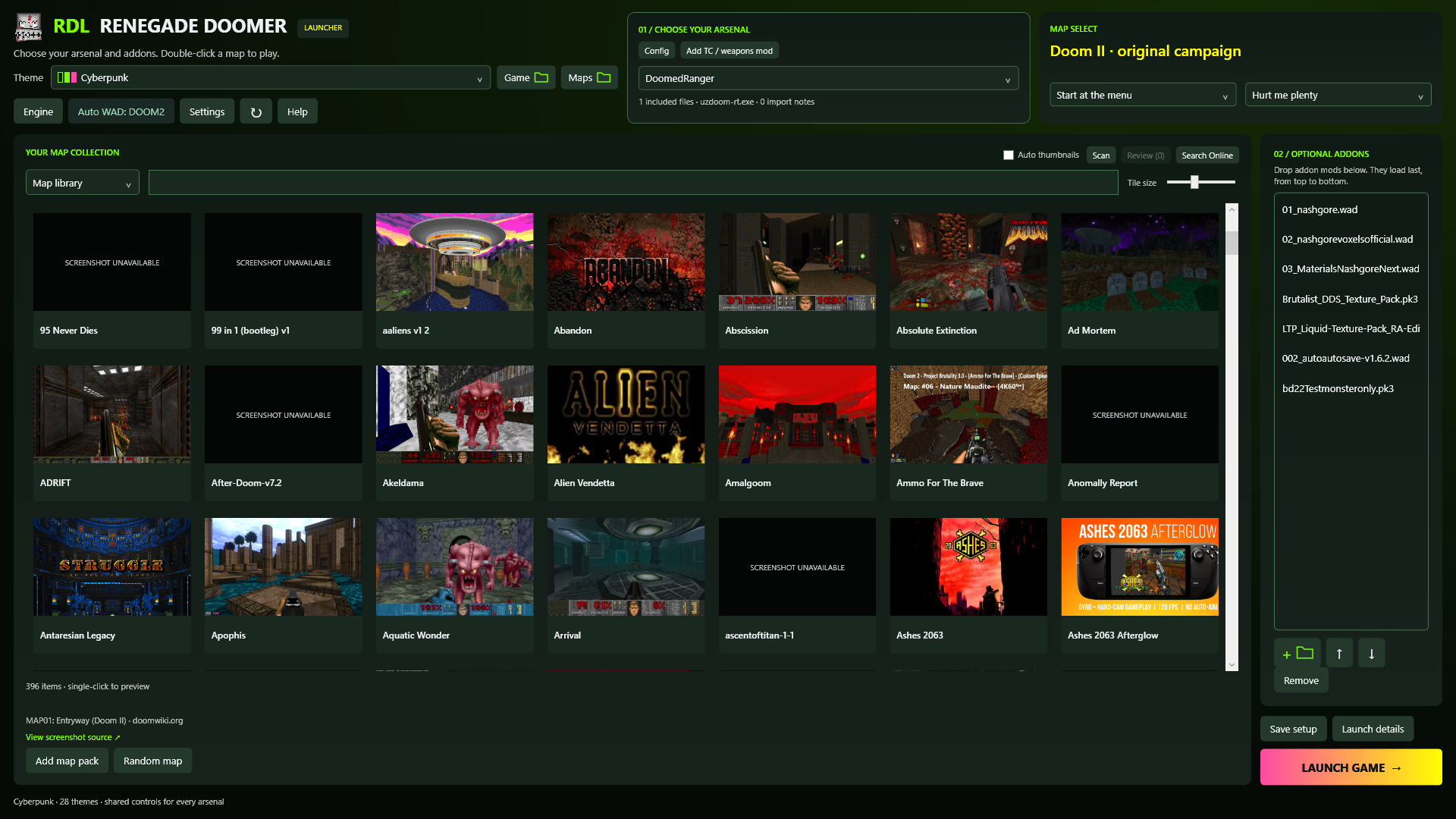Click the Scan button

1101,155
